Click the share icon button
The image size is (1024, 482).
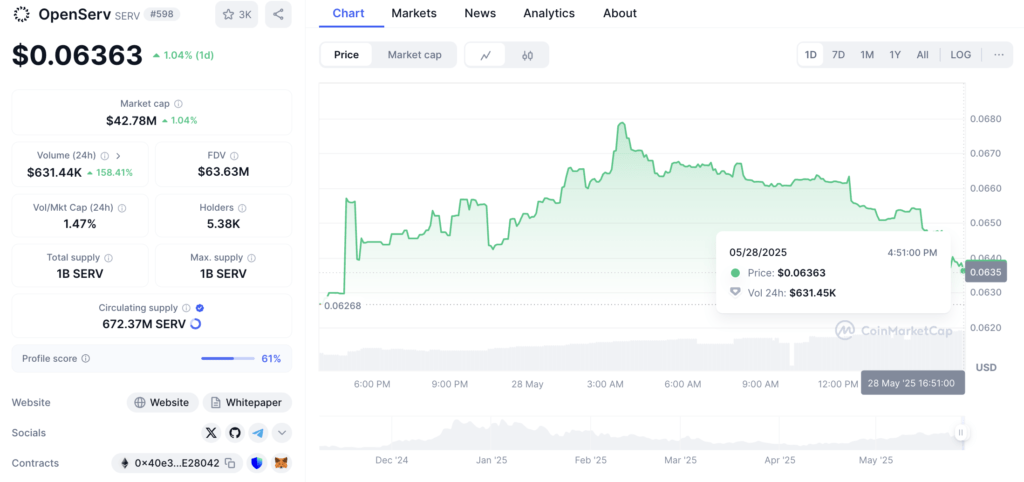278,14
